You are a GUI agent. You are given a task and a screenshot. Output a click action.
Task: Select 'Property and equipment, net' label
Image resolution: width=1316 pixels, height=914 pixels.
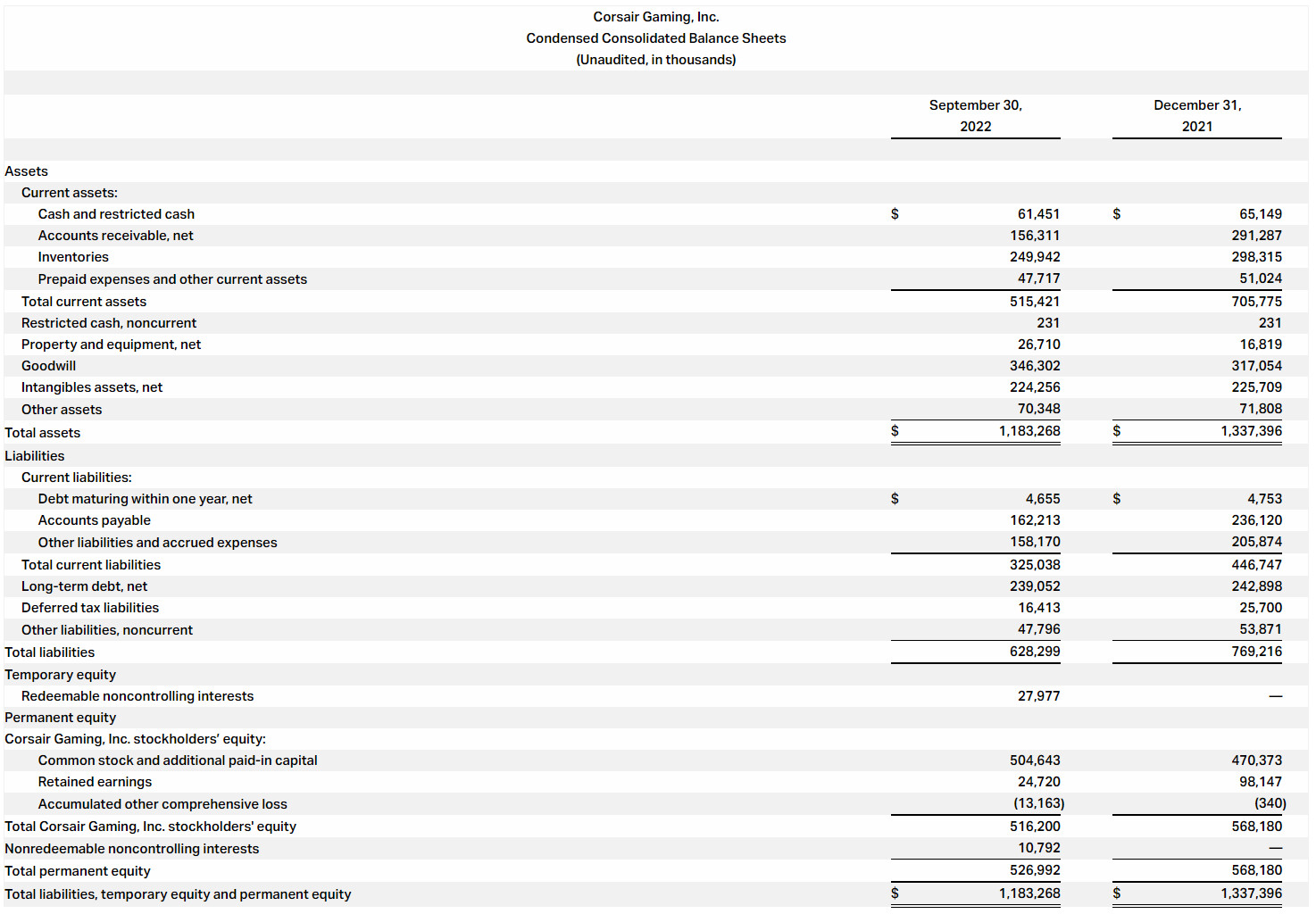click(x=111, y=345)
